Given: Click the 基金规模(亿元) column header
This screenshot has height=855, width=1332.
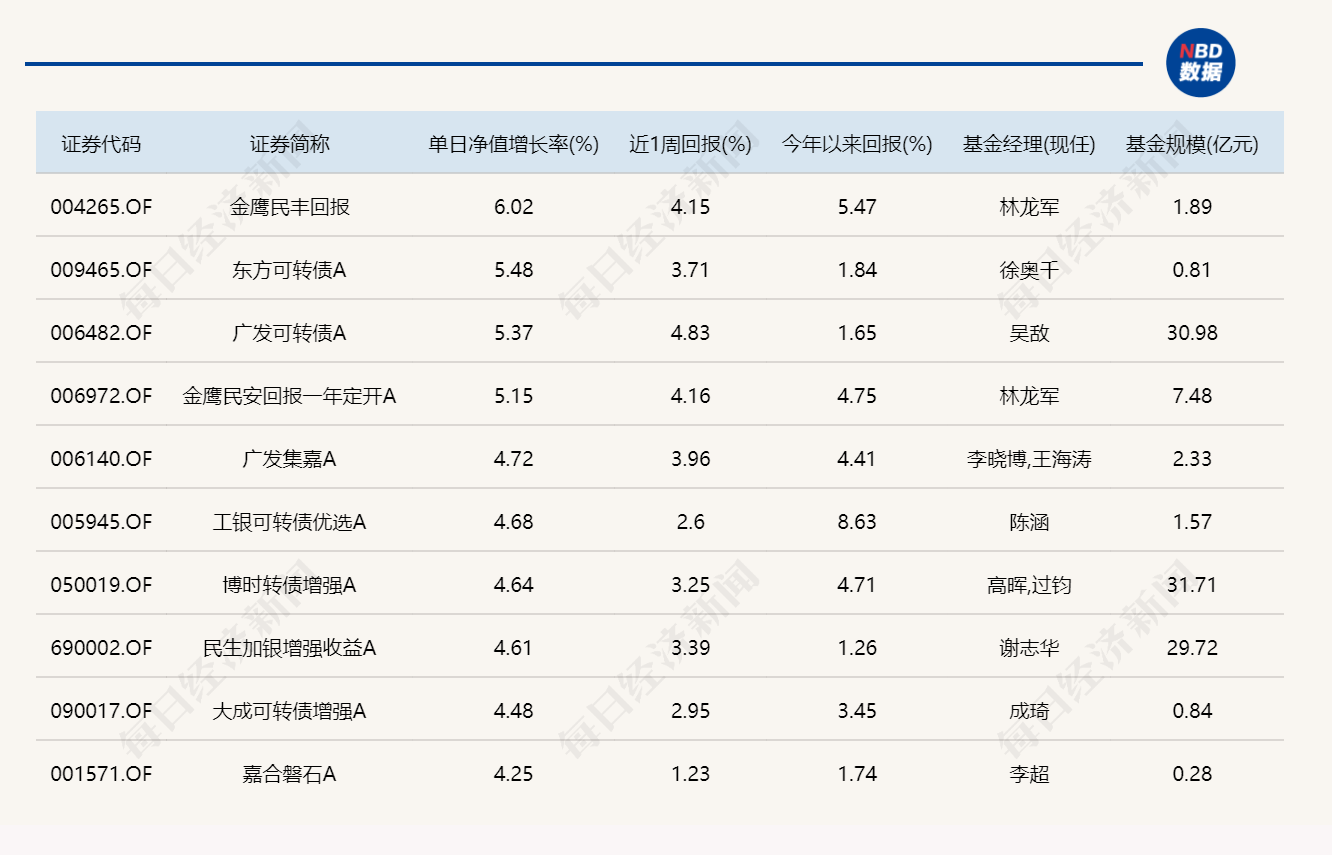Looking at the screenshot, I should [x=1193, y=143].
